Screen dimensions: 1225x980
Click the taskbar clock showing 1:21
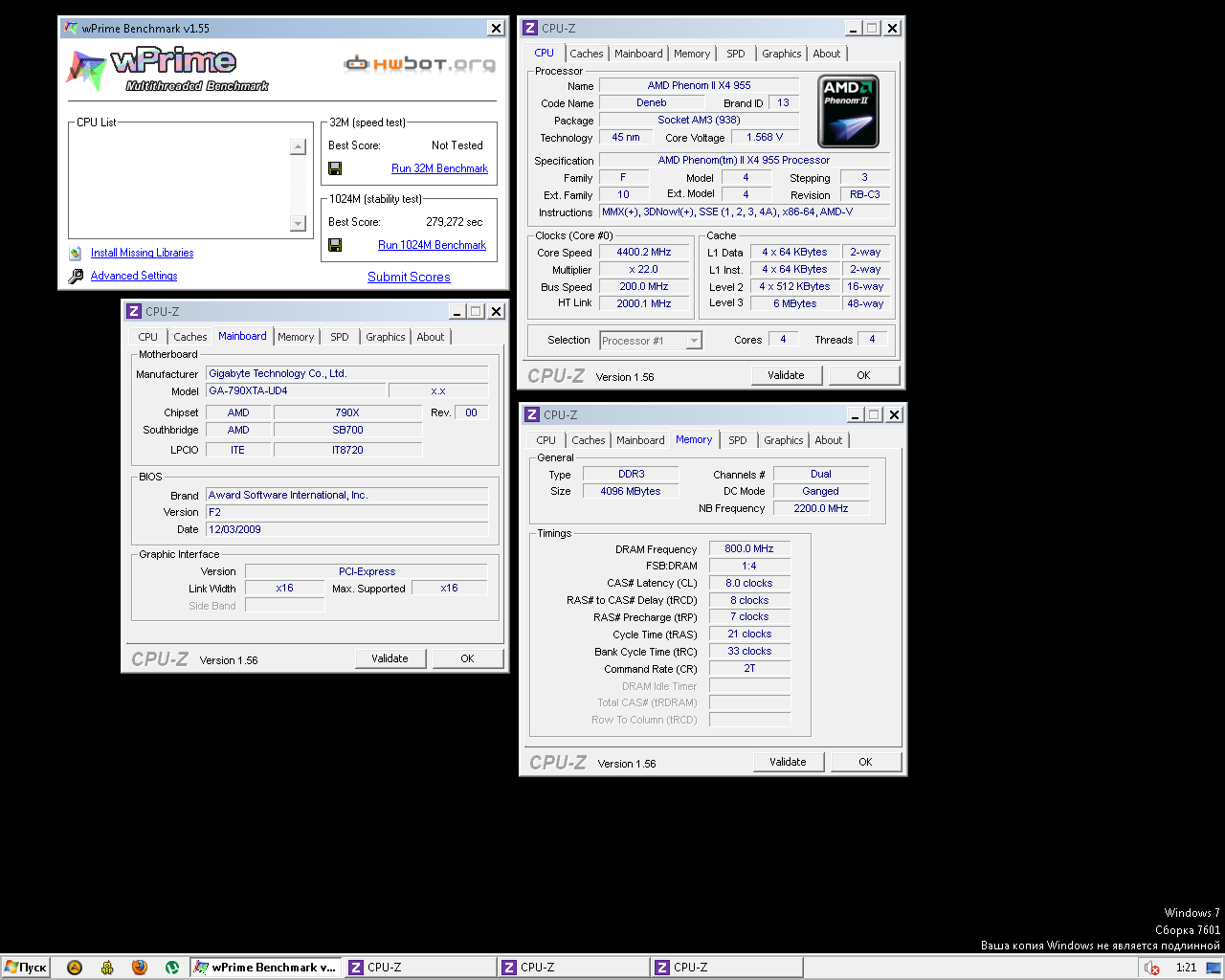1186,968
